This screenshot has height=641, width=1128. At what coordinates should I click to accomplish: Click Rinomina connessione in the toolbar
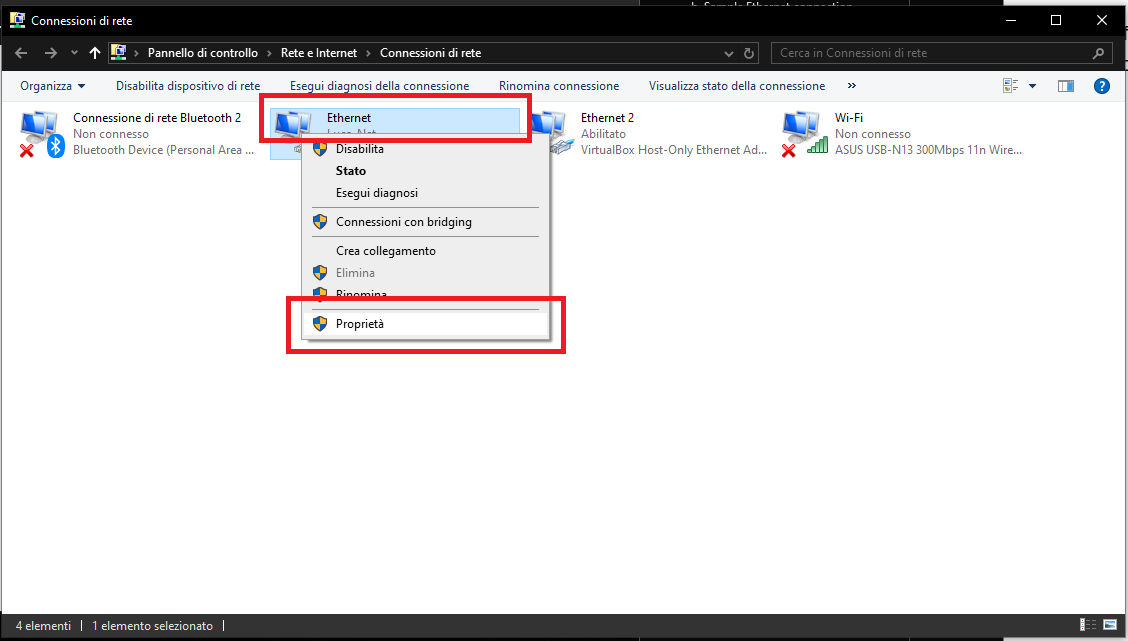pyautogui.click(x=559, y=86)
